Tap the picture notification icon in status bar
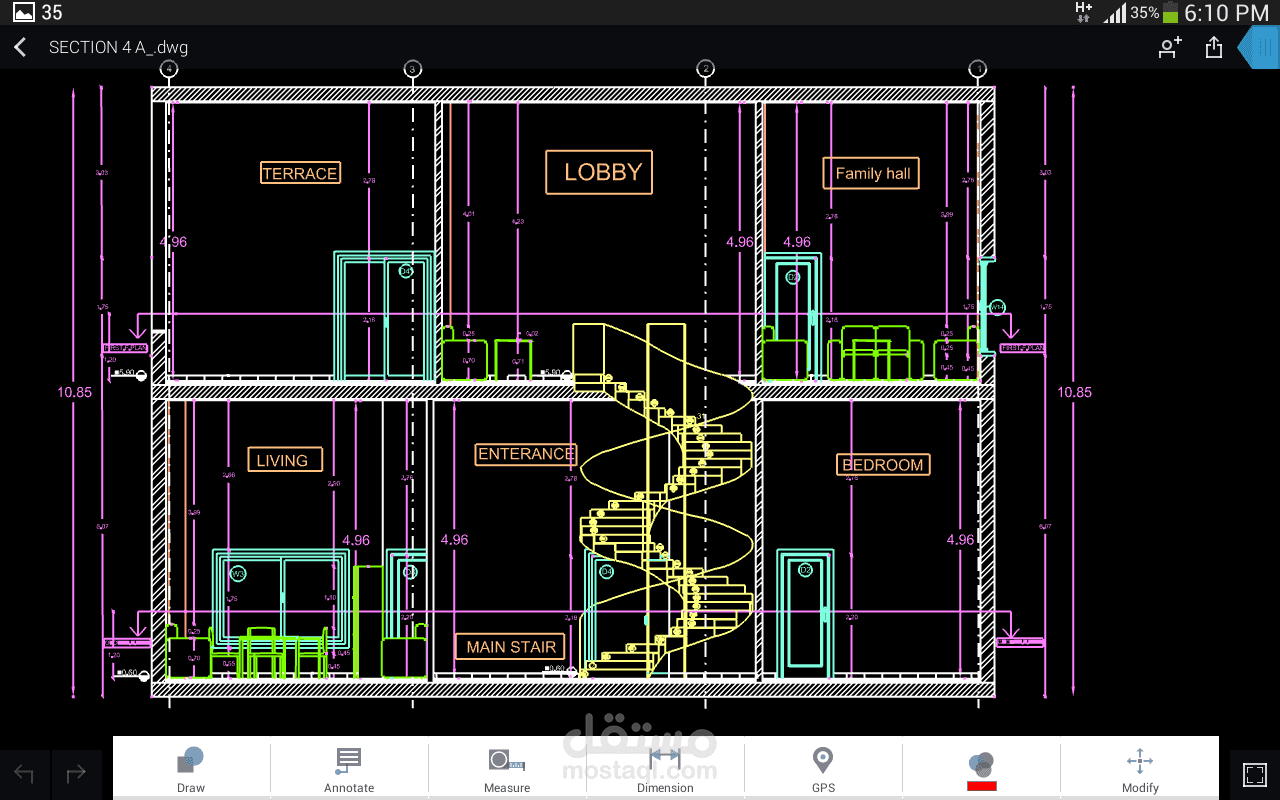 22,12
